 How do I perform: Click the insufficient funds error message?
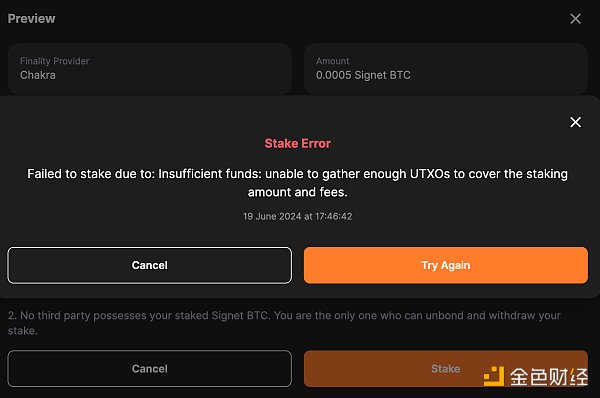[x=298, y=183]
